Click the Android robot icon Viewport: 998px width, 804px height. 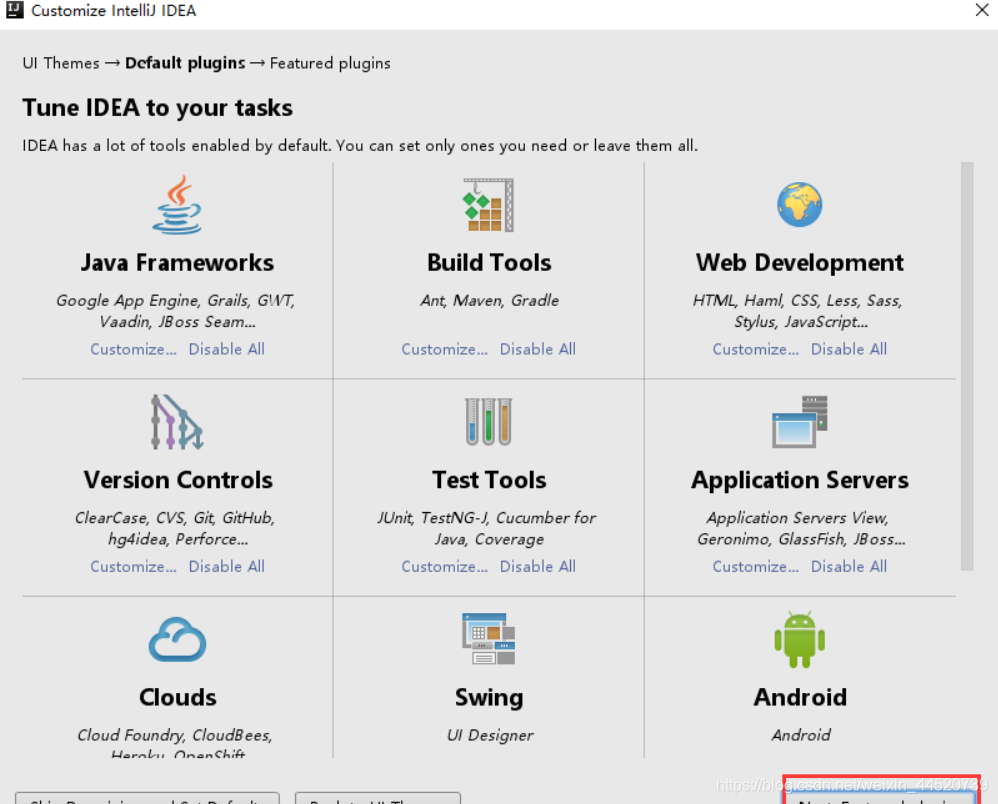[x=799, y=640]
